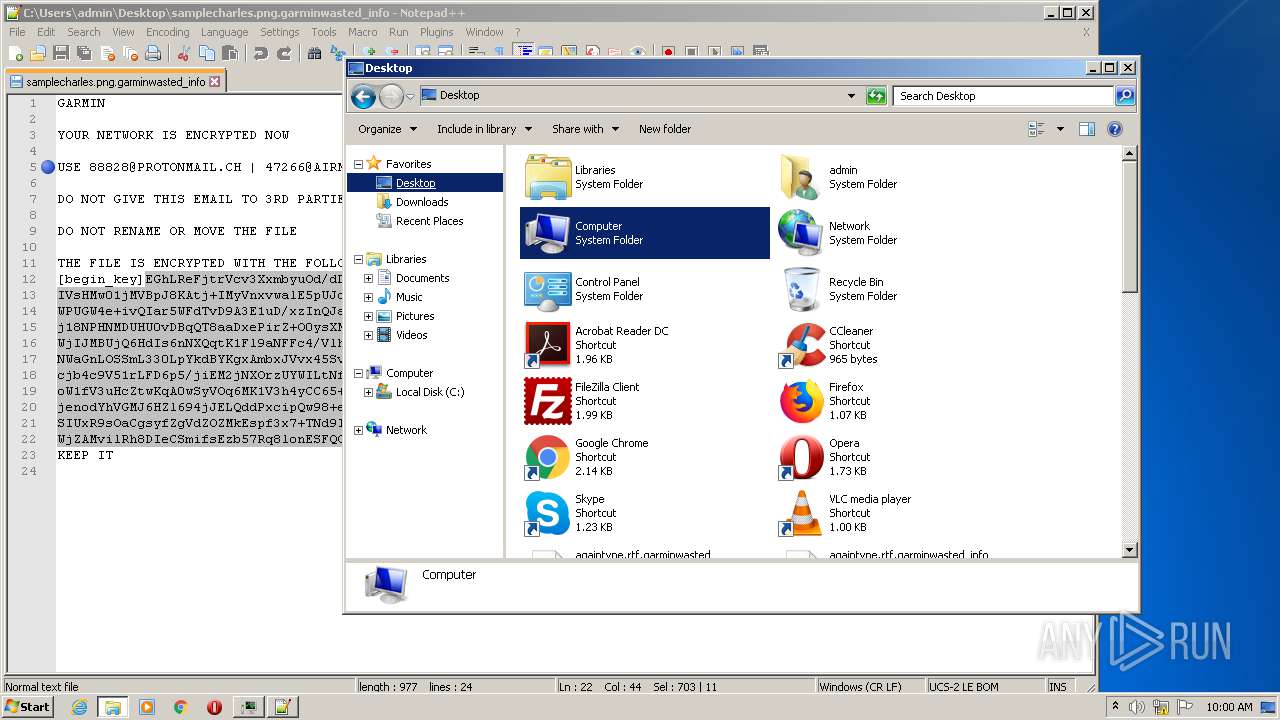Open Downloads in Favorites
The width and height of the screenshot is (1280, 720).
coord(422,202)
